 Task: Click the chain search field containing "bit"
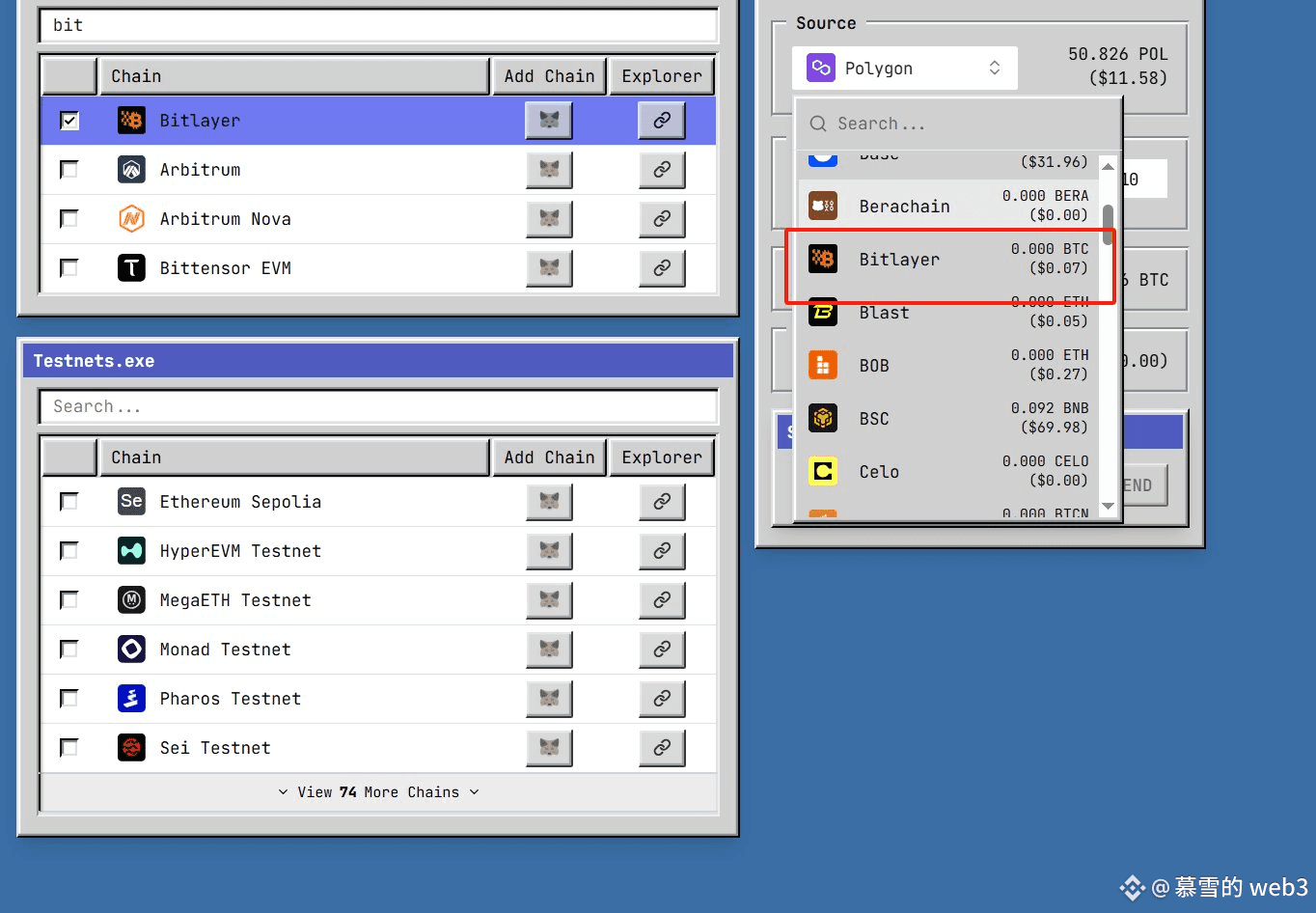click(378, 25)
